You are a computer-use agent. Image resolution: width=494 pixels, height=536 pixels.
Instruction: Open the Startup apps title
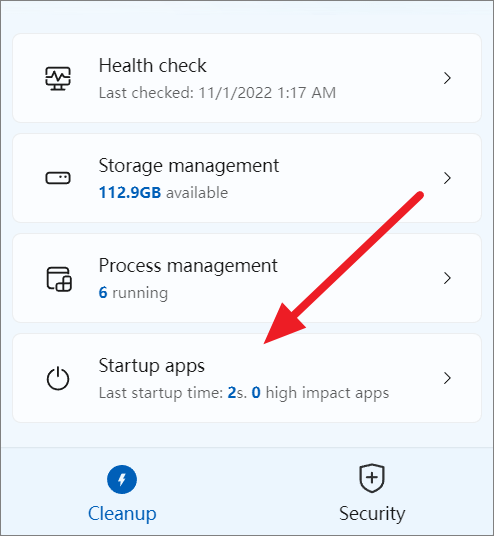pyautogui.click(x=152, y=366)
